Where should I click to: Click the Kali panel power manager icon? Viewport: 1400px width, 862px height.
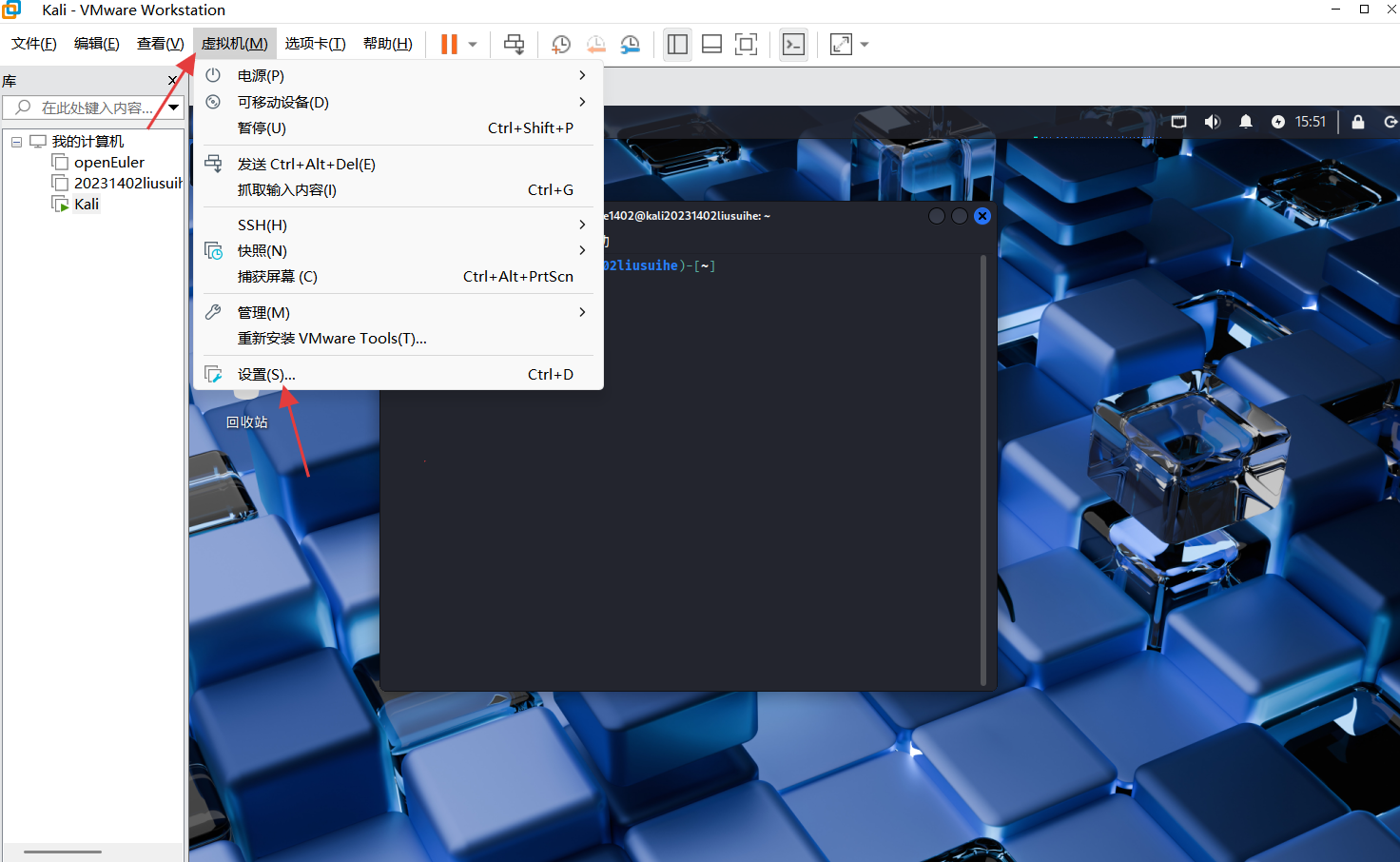coord(1277,122)
